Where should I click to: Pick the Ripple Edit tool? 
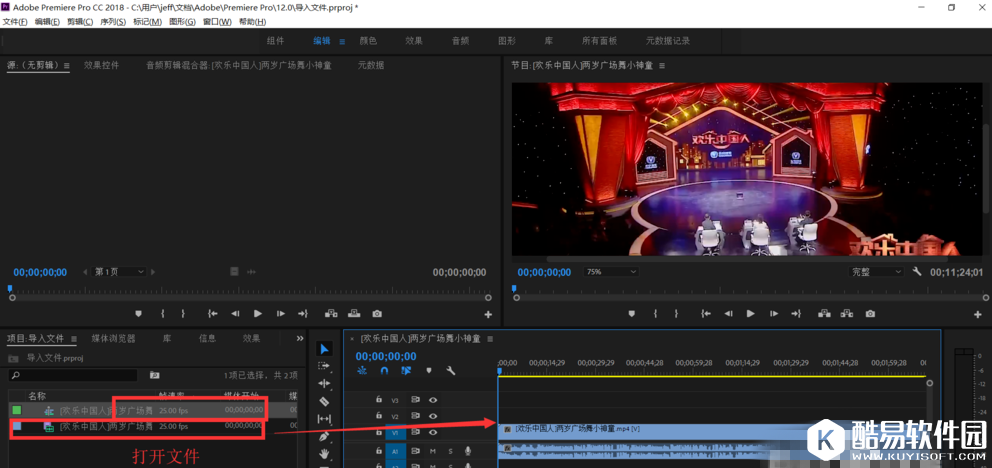click(x=324, y=384)
